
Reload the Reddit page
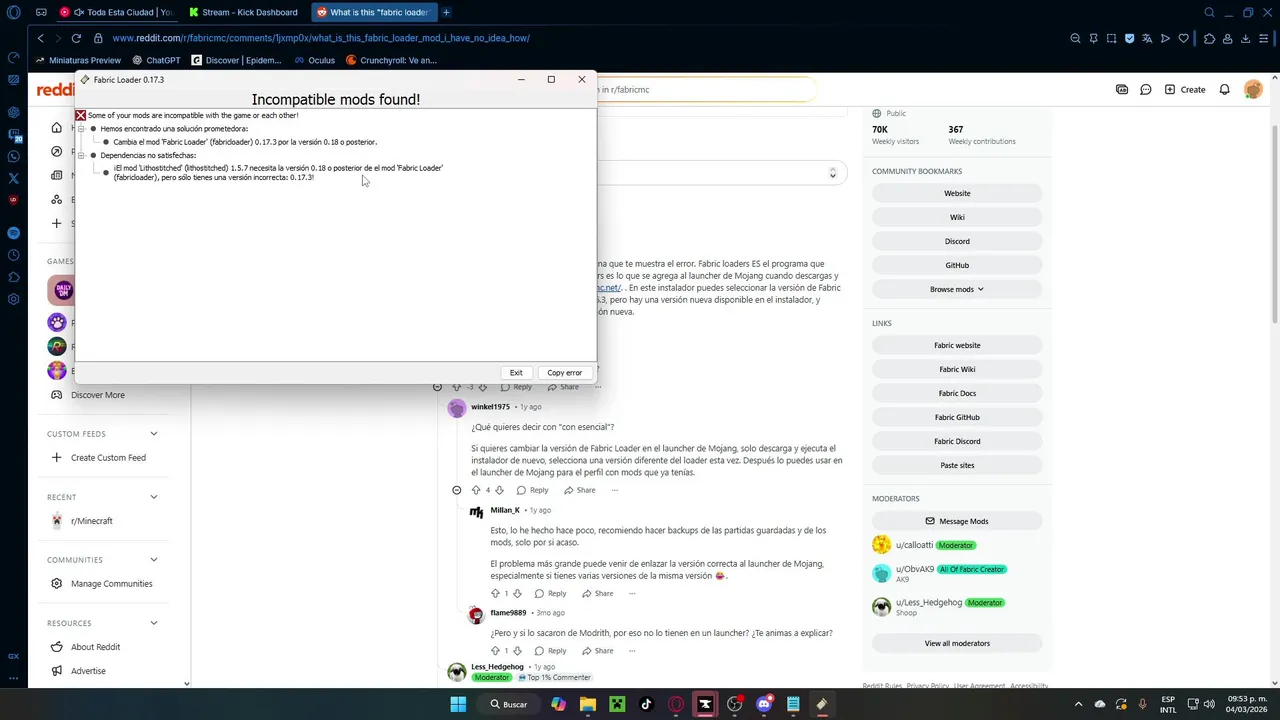(x=76, y=38)
